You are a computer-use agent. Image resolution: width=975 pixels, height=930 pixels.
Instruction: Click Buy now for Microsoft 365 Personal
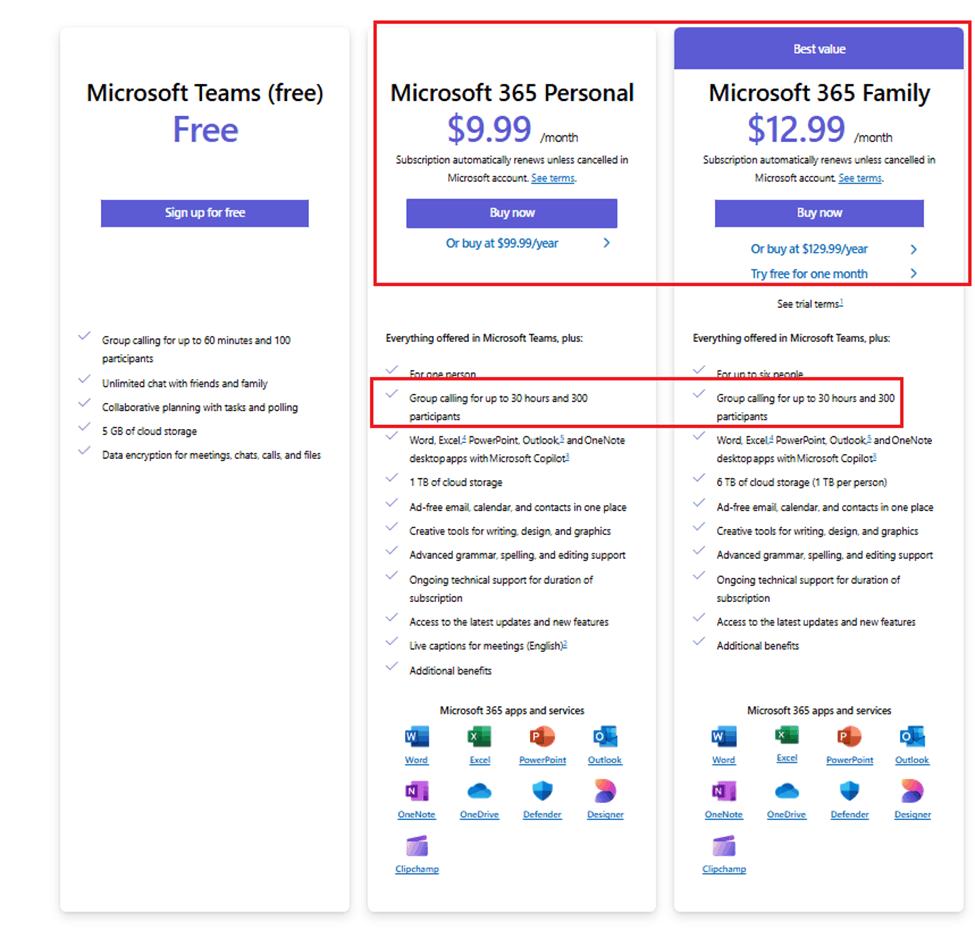512,213
